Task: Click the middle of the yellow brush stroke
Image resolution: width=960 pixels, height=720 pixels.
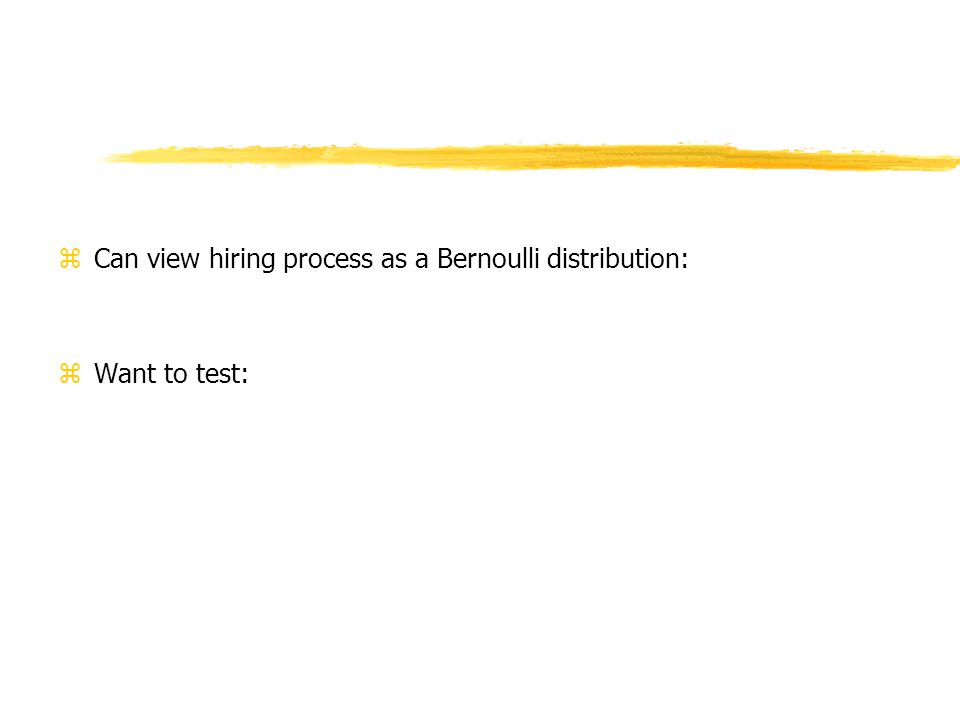Action: point(530,157)
